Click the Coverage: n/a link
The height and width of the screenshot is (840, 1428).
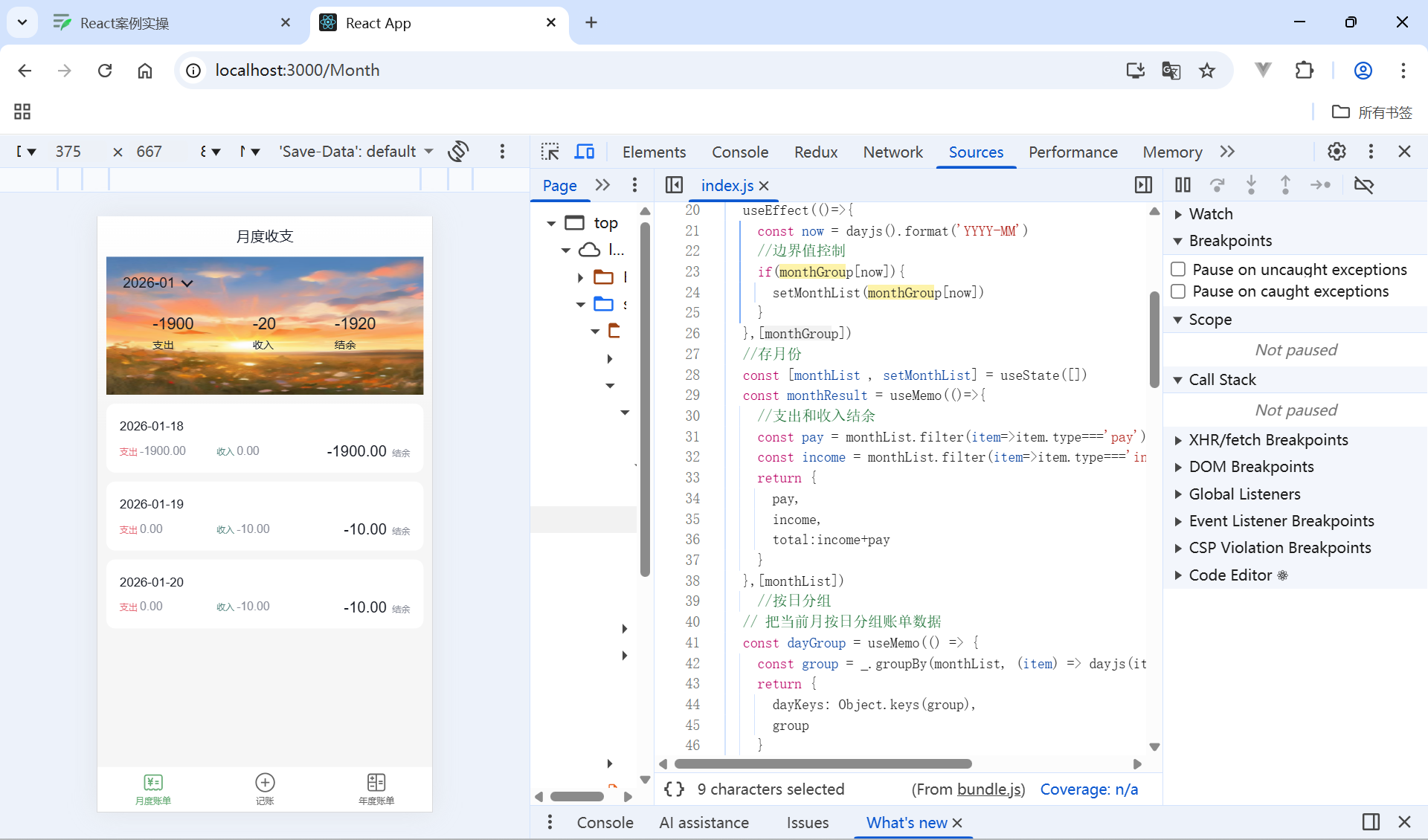(1088, 789)
